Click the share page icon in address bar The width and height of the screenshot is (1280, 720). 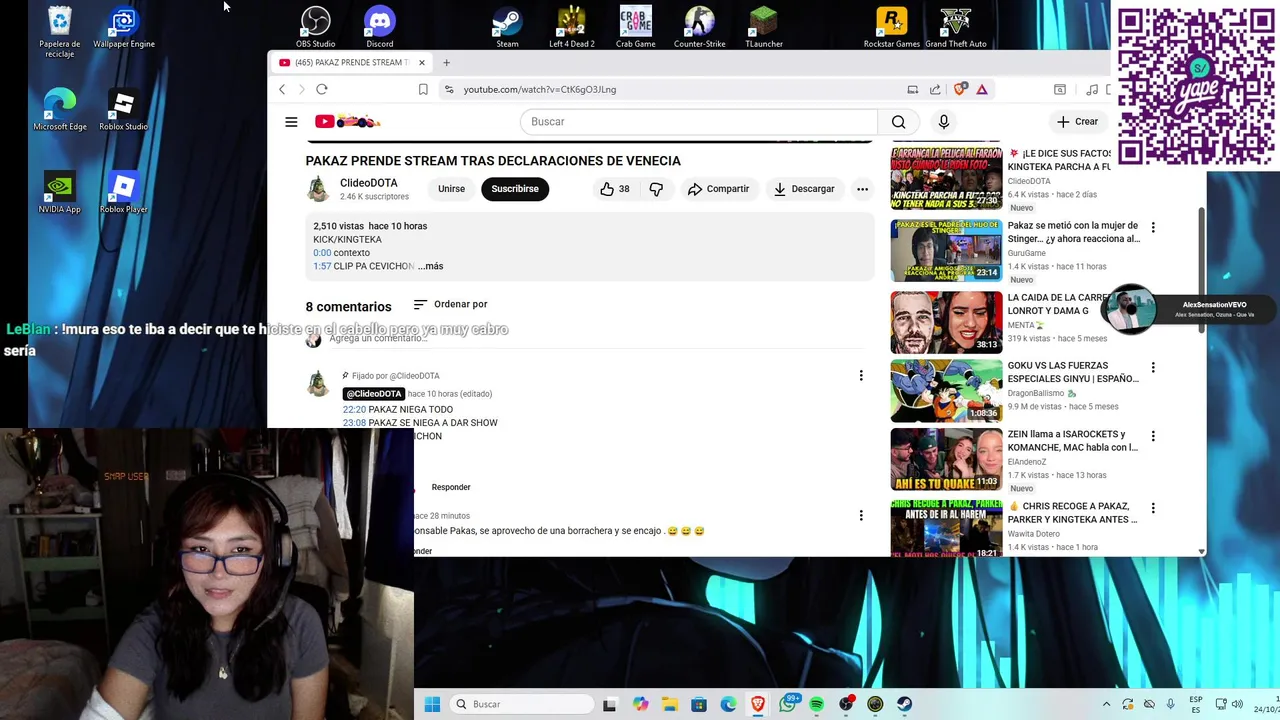pos(935,89)
